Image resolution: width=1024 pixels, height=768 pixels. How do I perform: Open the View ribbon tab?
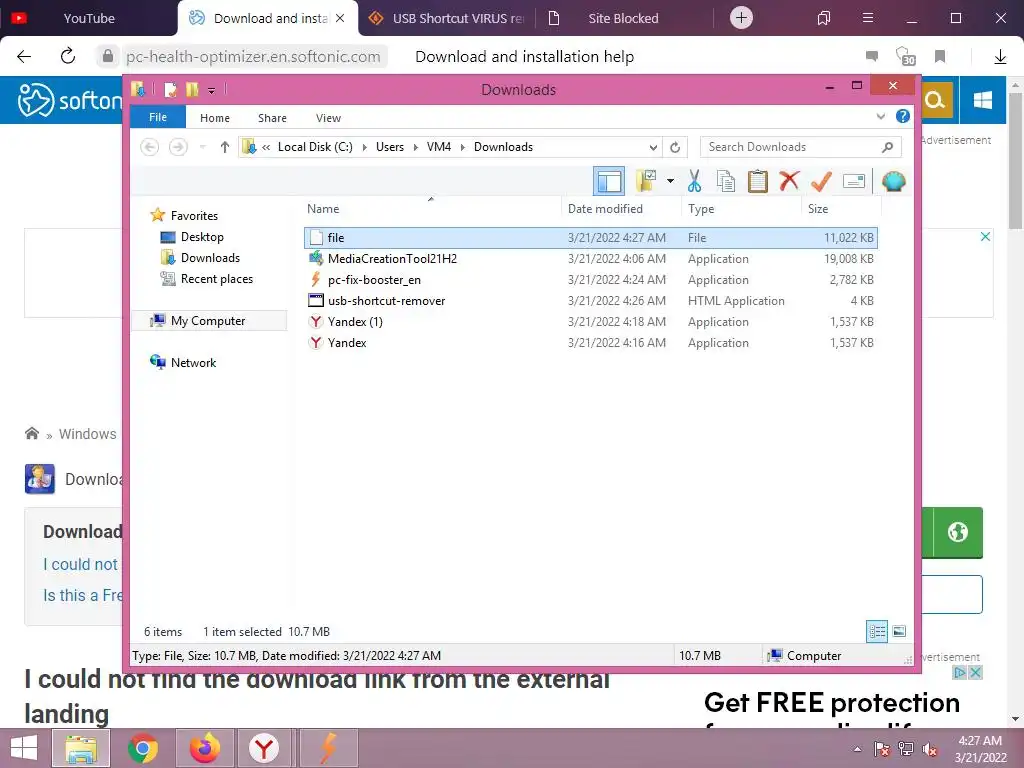click(328, 118)
